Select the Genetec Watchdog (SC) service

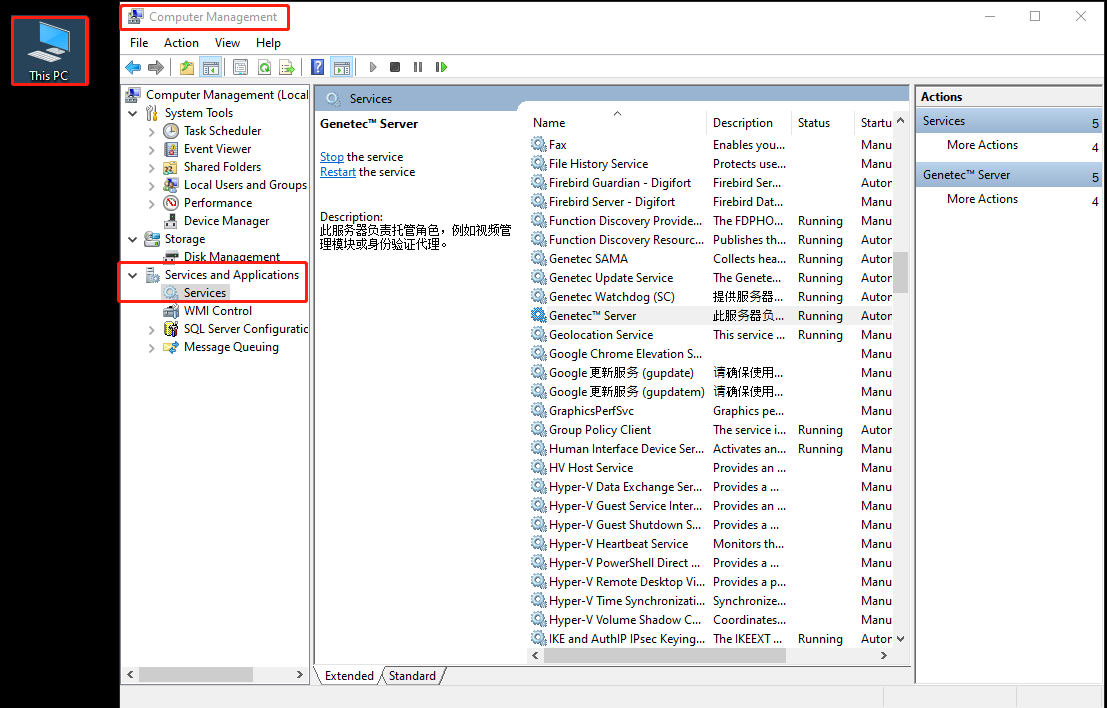tap(611, 297)
